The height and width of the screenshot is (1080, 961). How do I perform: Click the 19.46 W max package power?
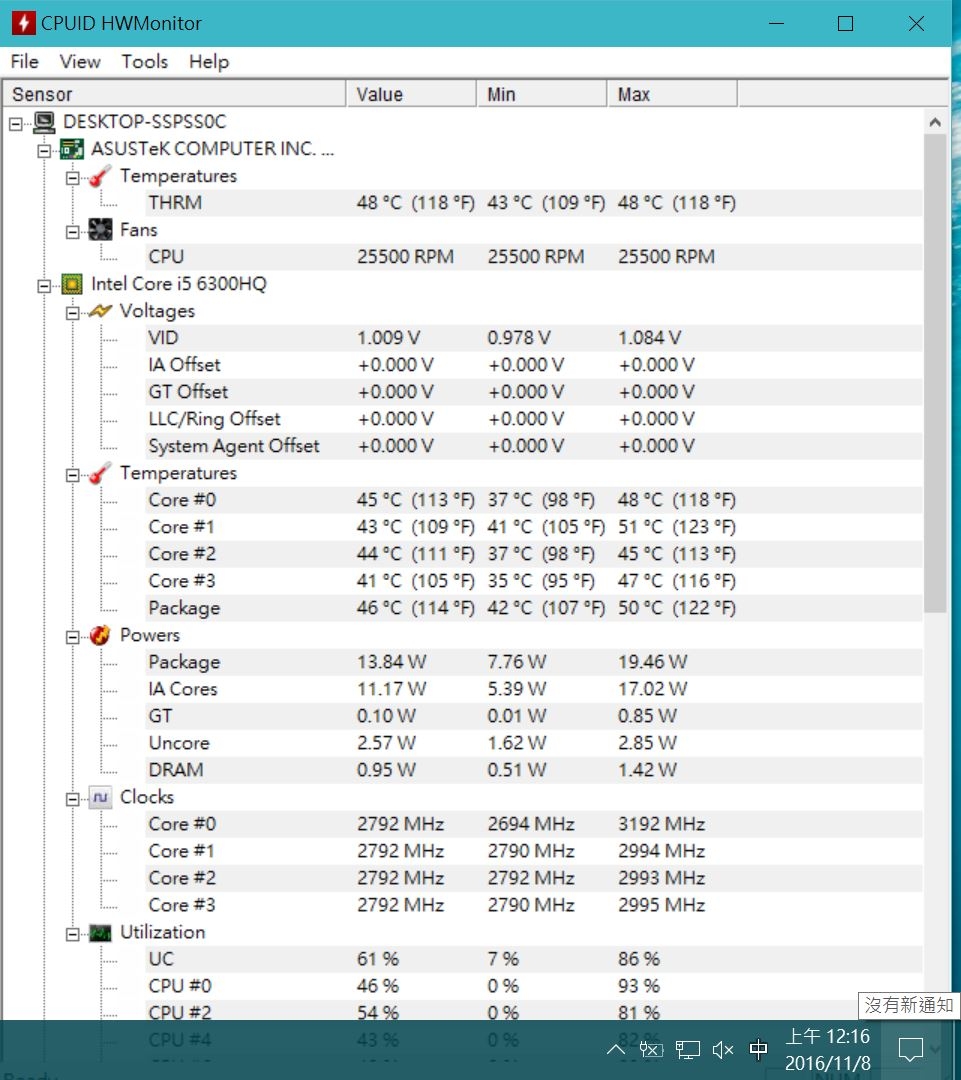[652, 662]
